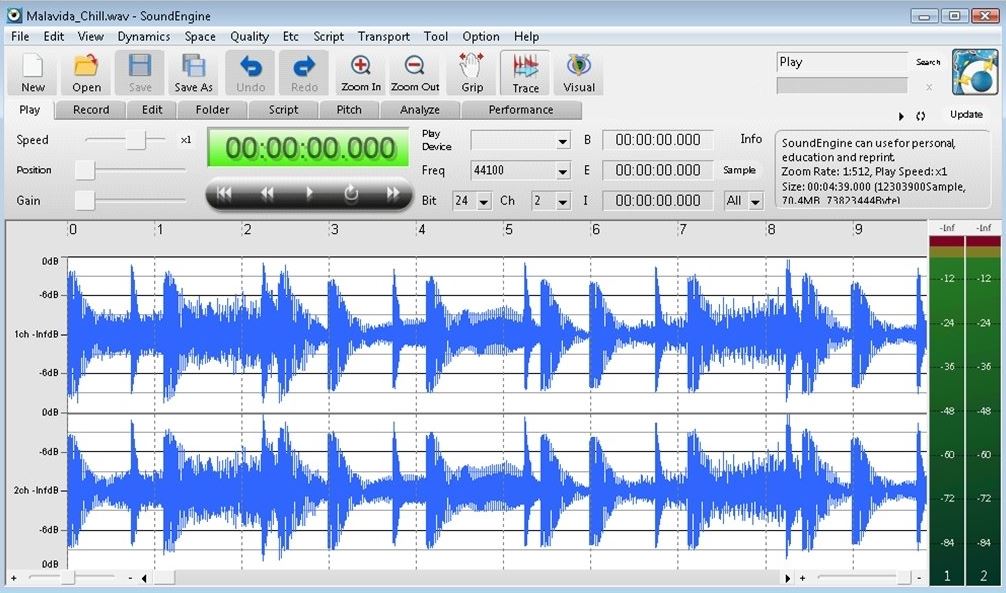Open a file with the Open icon
Viewport: 1006px width, 593px height.
click(x=86, y=73)
